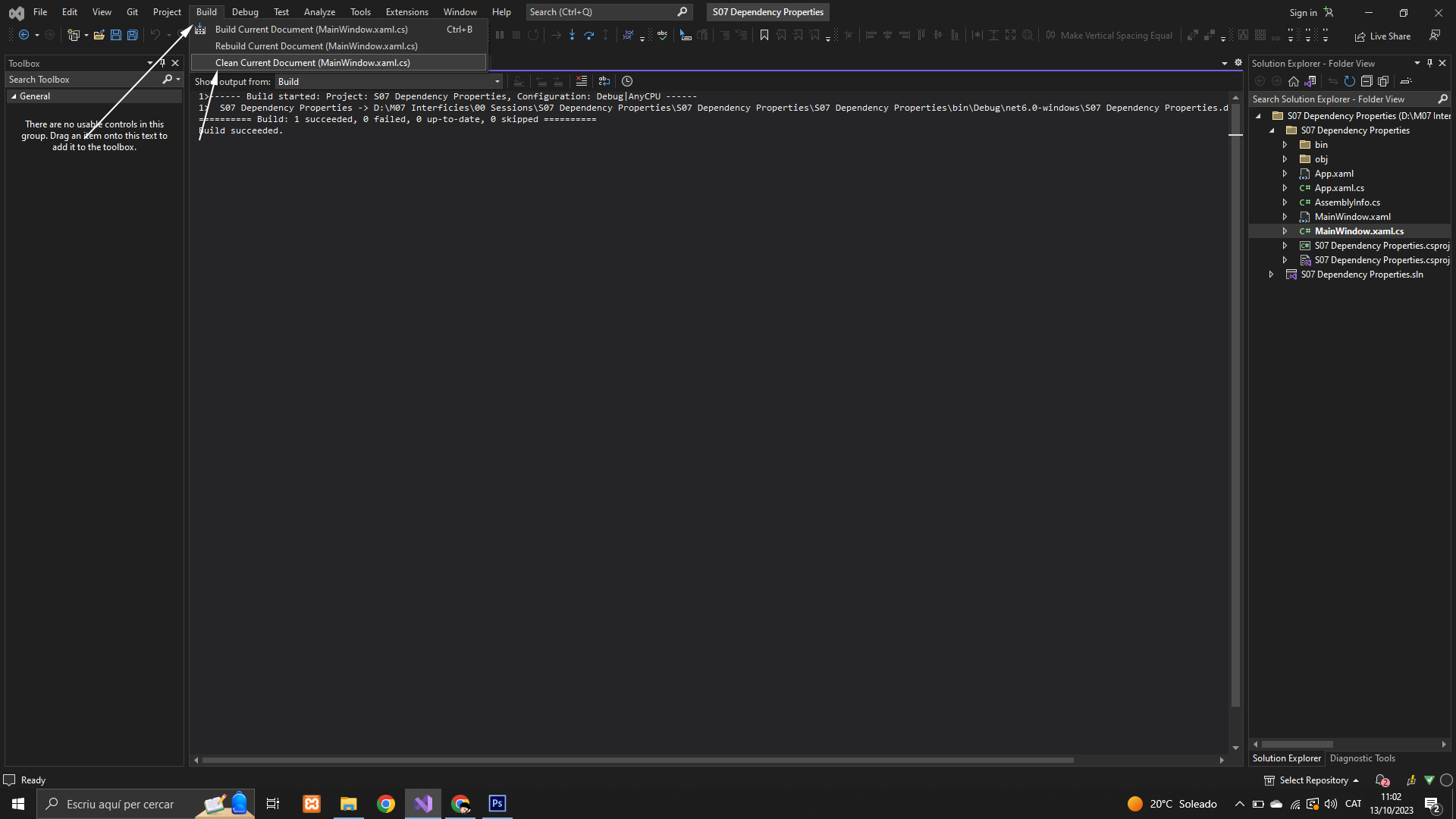1456x819 pixels.
Task: Toggle auto-hide pin on Solution Explorer
Action: click(1429, 63)
